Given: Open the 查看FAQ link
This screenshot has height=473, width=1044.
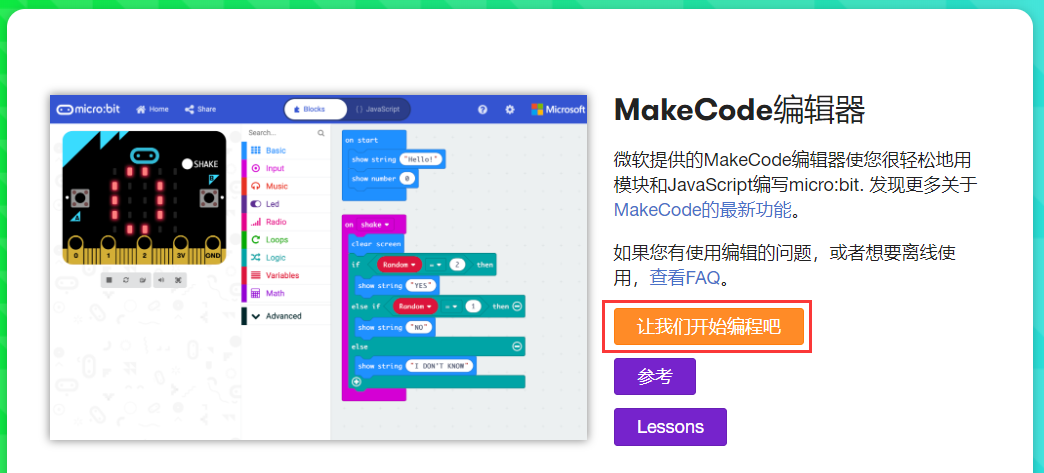Looking at the screenshot, I should (x=685, y=277).
